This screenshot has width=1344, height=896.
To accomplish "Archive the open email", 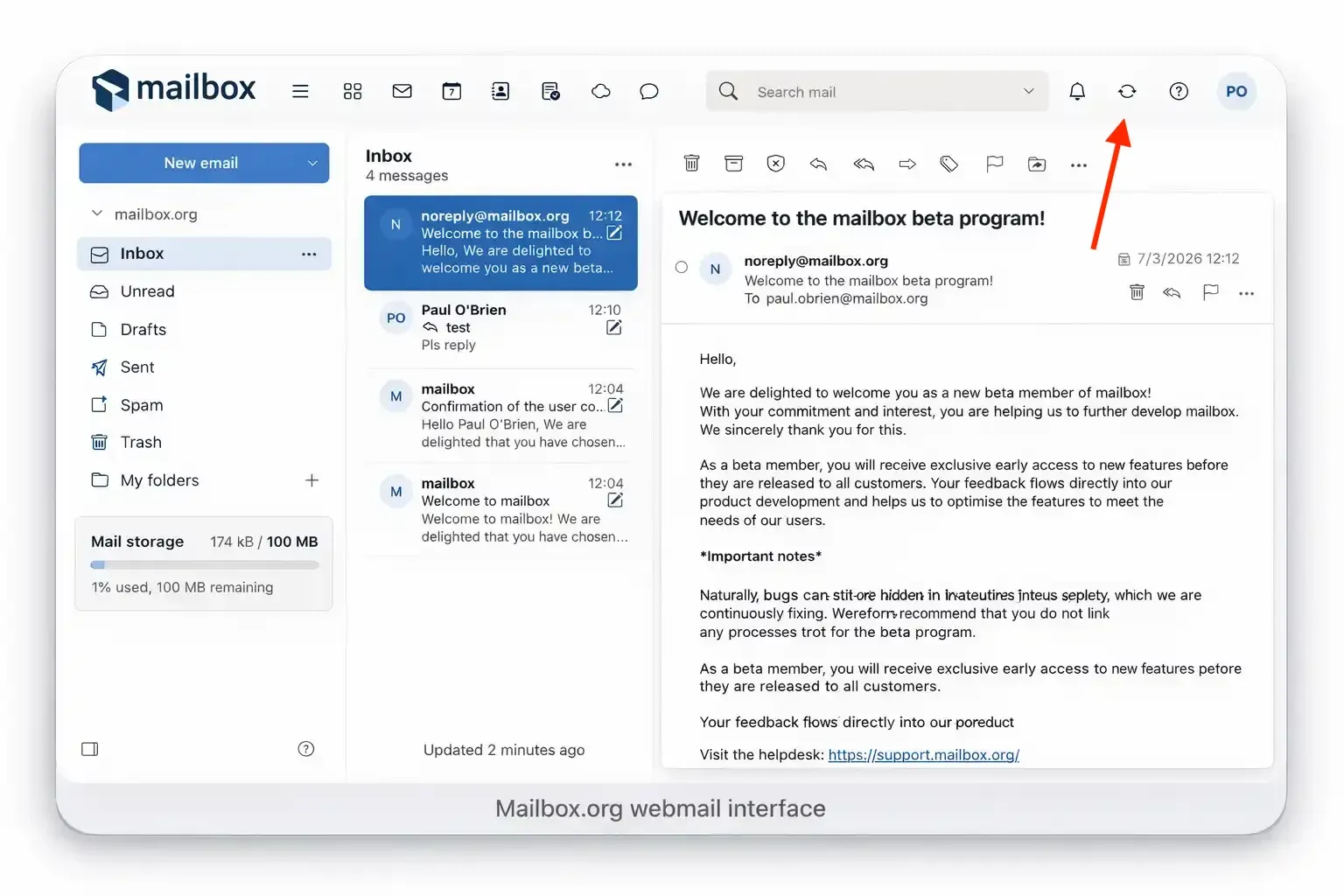I will (x=733, y=164).
